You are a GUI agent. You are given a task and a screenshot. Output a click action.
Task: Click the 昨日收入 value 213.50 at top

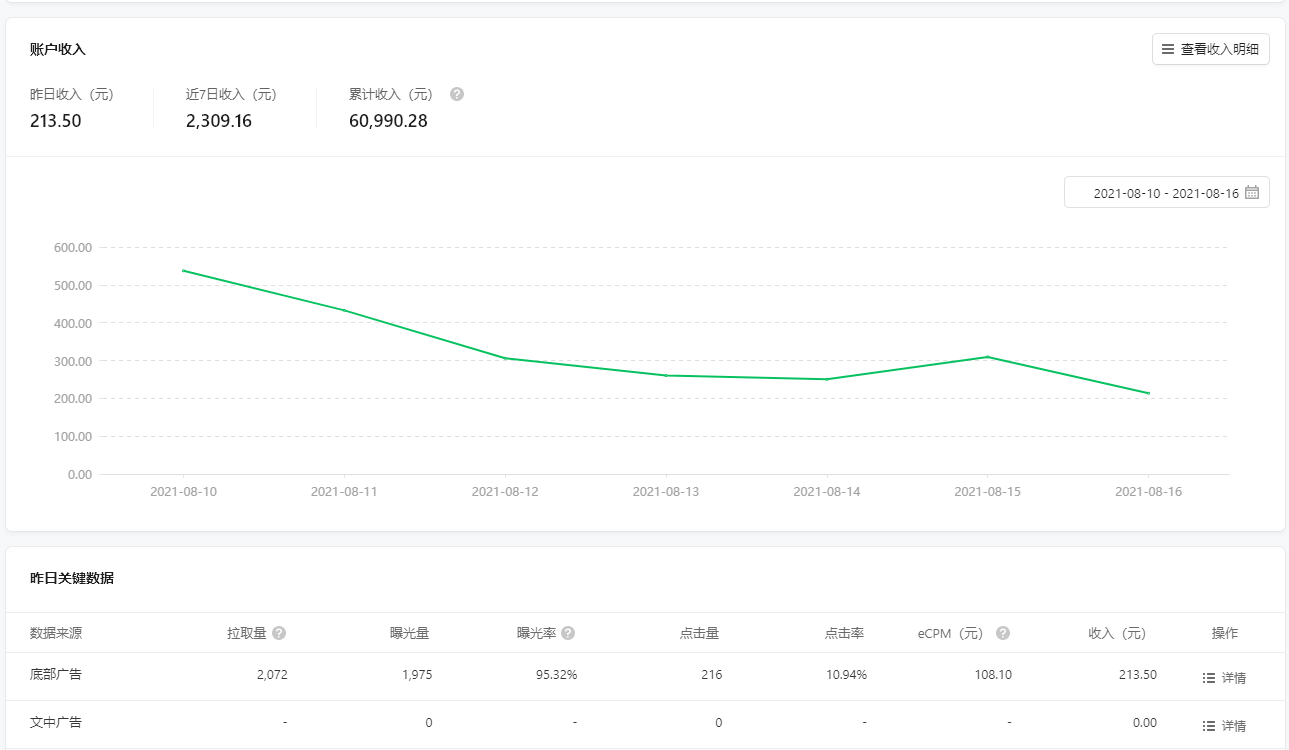pyautogui.click(x=56, y=121)
